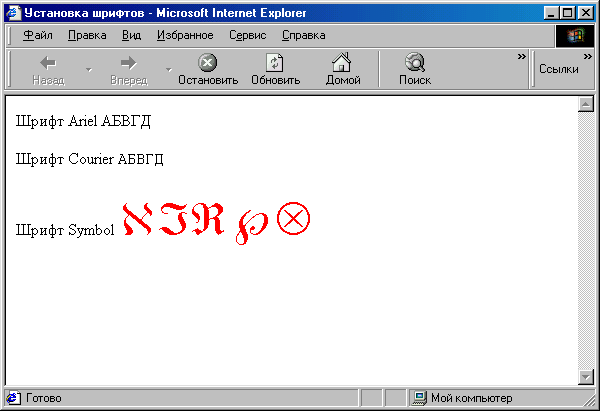Image resolution: width=600 pixels, height=411 pixels.
Task: Open the Сервис menu
Action: click(x=248, y=35)
